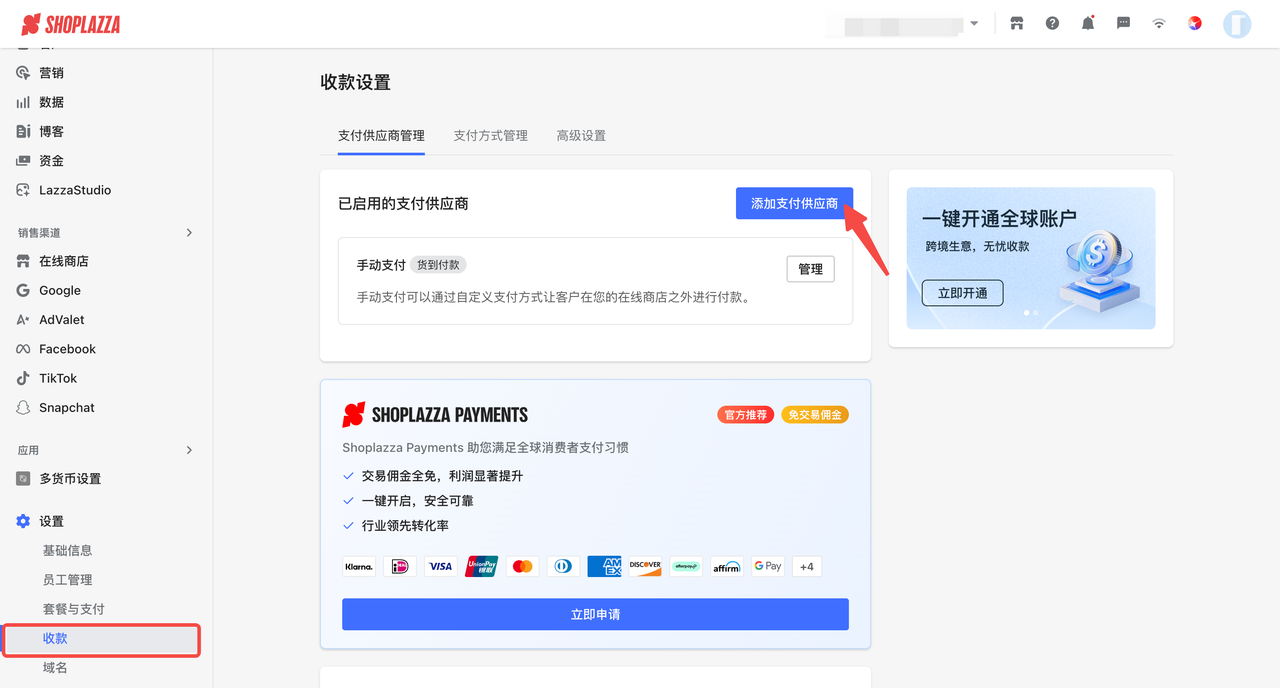The height and width of the screenshot is (688, 1280).
Task: Click the Mastercard payment logo
Action: click(x=522, y=566)
